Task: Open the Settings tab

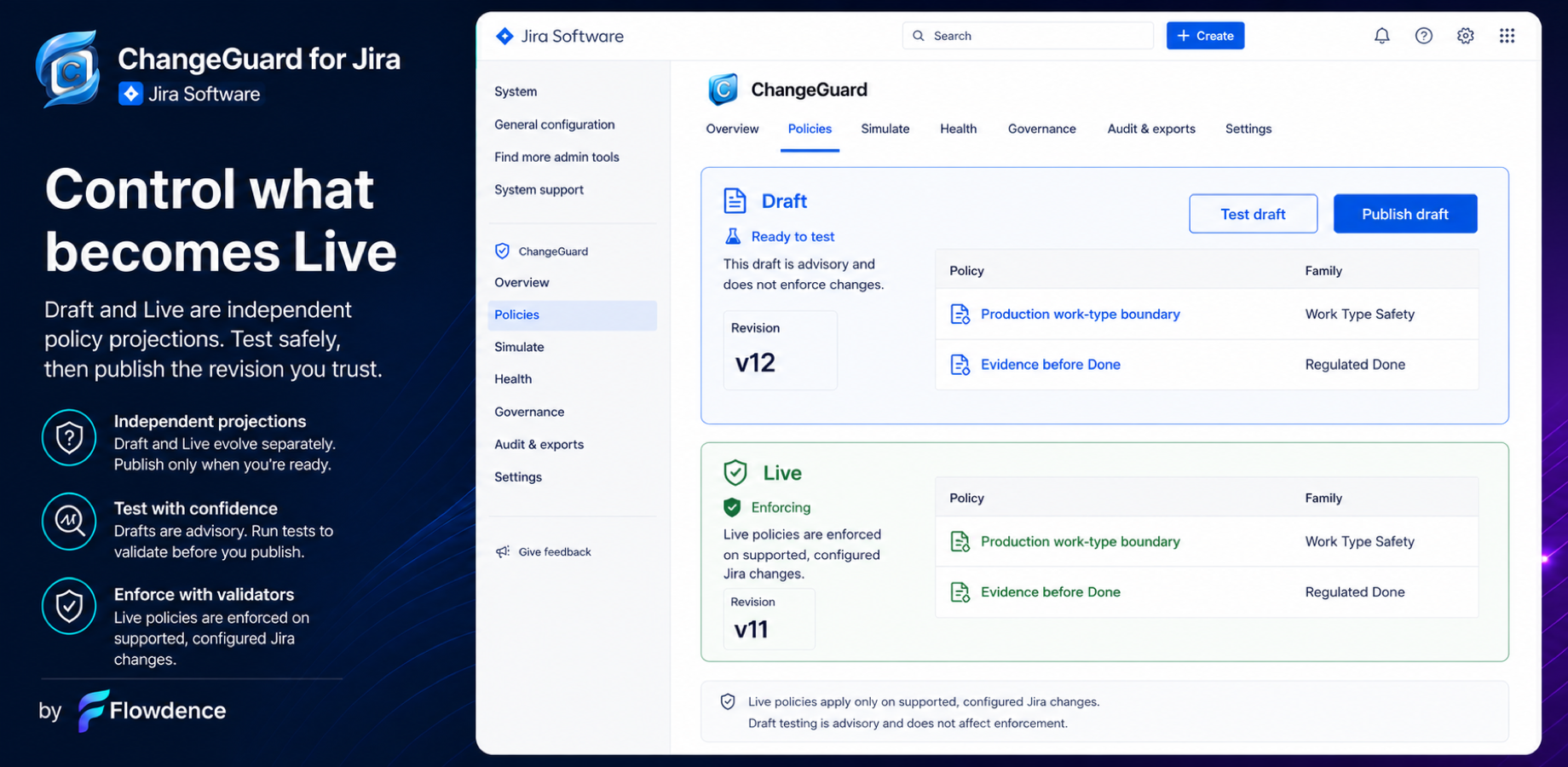Action: coord(1248,129)
